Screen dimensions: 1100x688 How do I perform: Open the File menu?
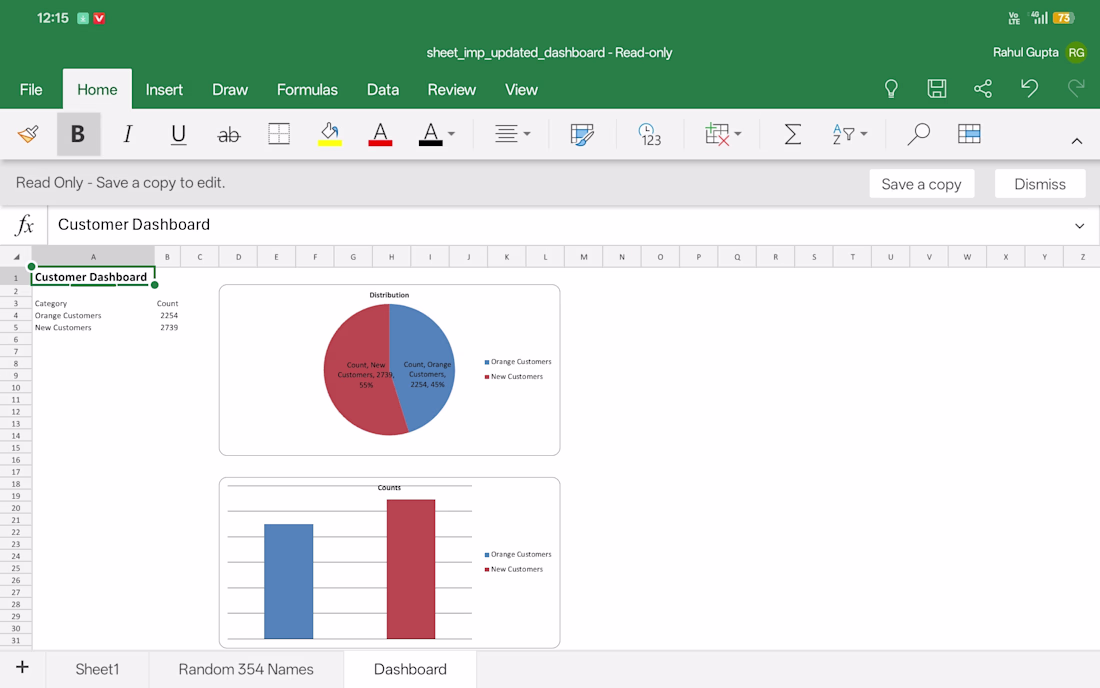coord(31,90)
